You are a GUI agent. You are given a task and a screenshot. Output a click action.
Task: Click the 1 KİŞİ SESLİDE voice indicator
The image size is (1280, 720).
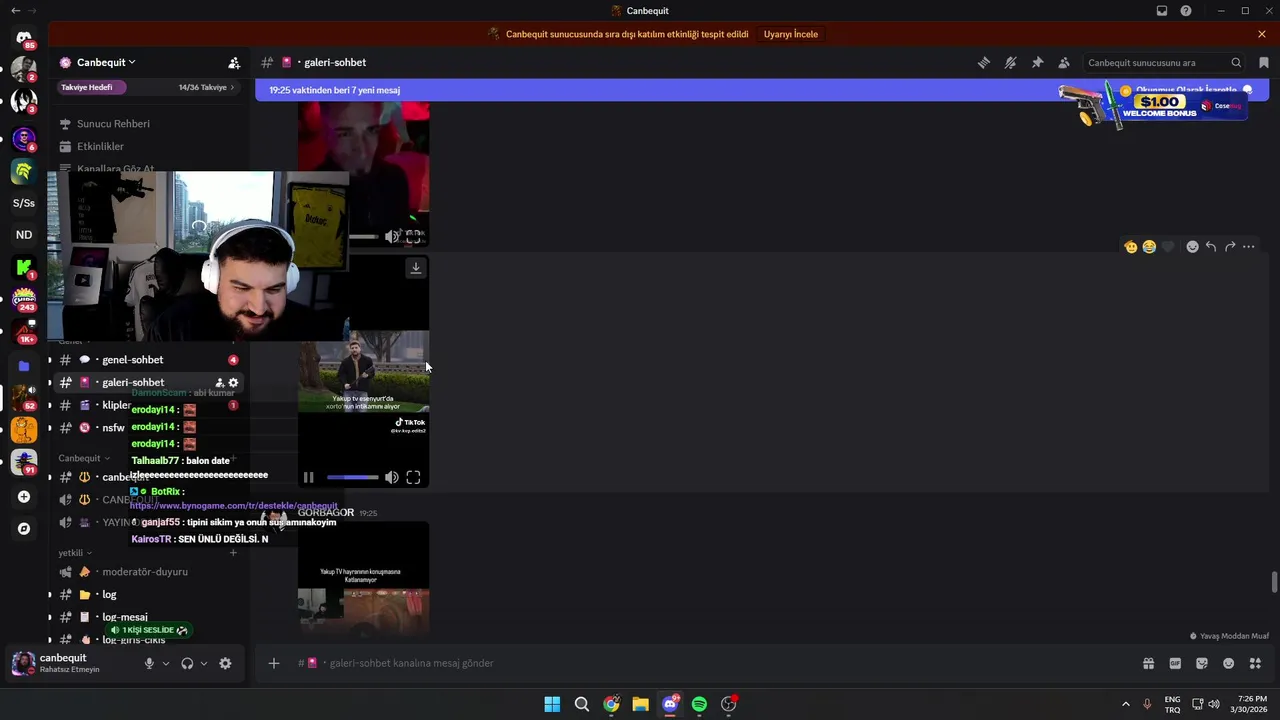pyautogui.click(x=148, y=630)
